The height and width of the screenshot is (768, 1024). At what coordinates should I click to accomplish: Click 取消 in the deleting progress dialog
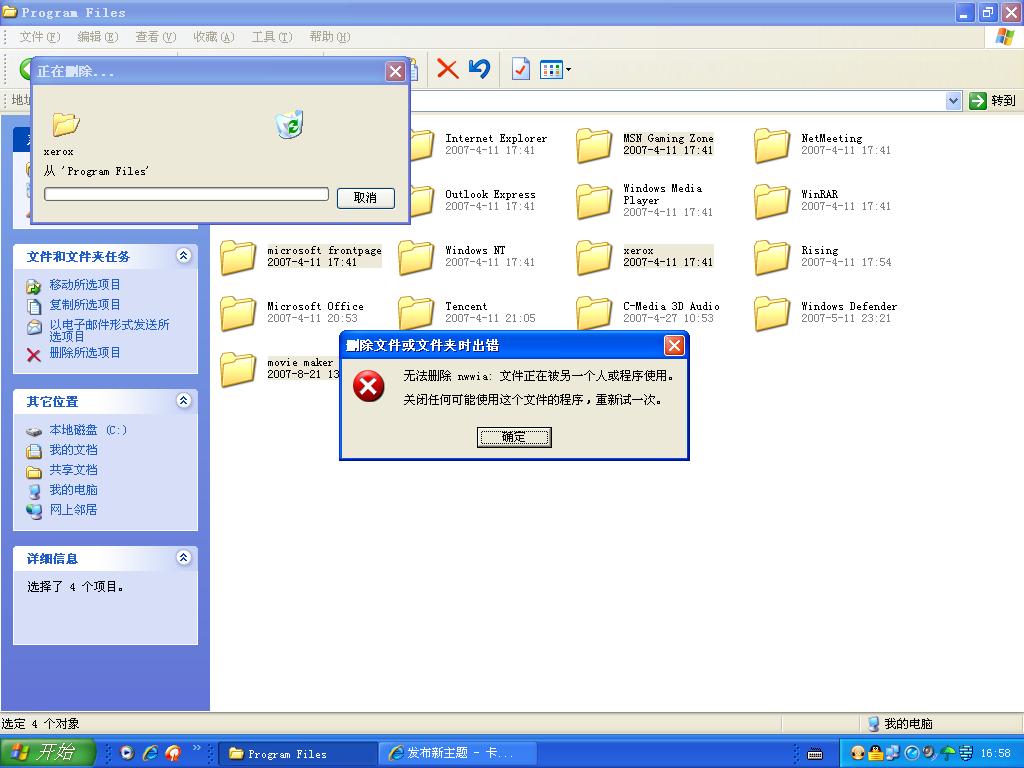tap(366, 197)
